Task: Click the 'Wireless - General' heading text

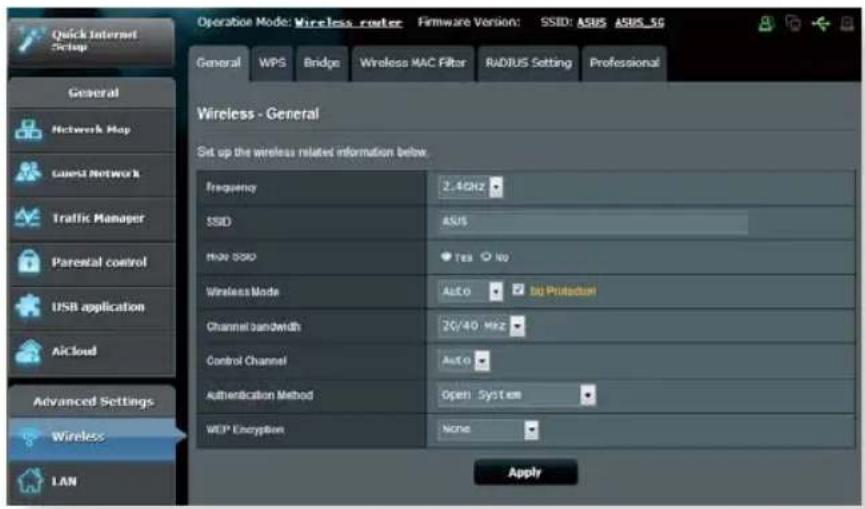Action: pos(258,114)
